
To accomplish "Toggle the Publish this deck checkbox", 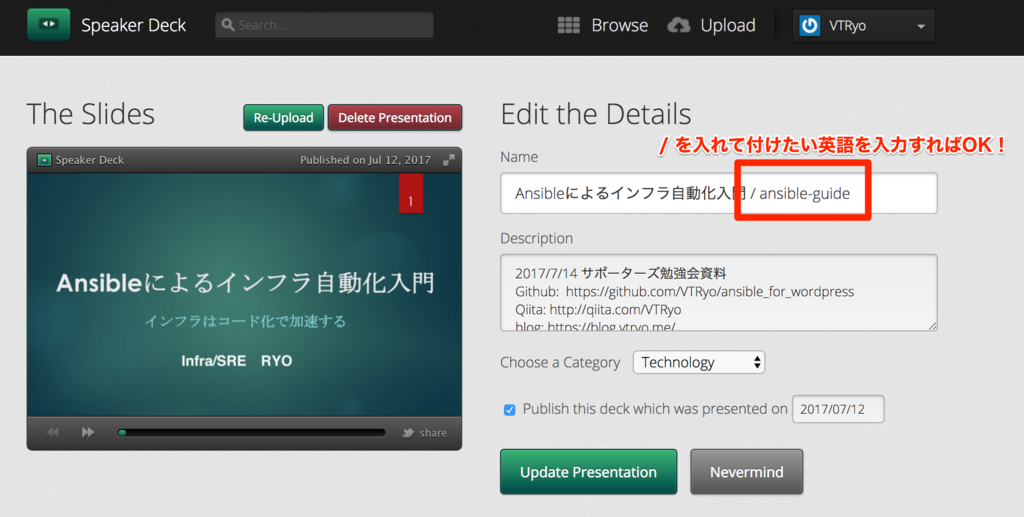I will [509, 410].
